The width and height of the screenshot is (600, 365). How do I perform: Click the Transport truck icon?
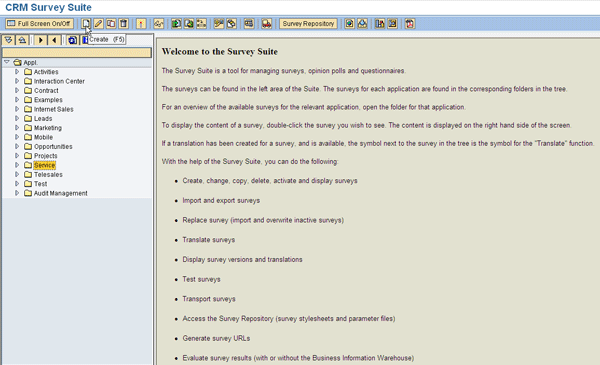click(x=266, y=24)
